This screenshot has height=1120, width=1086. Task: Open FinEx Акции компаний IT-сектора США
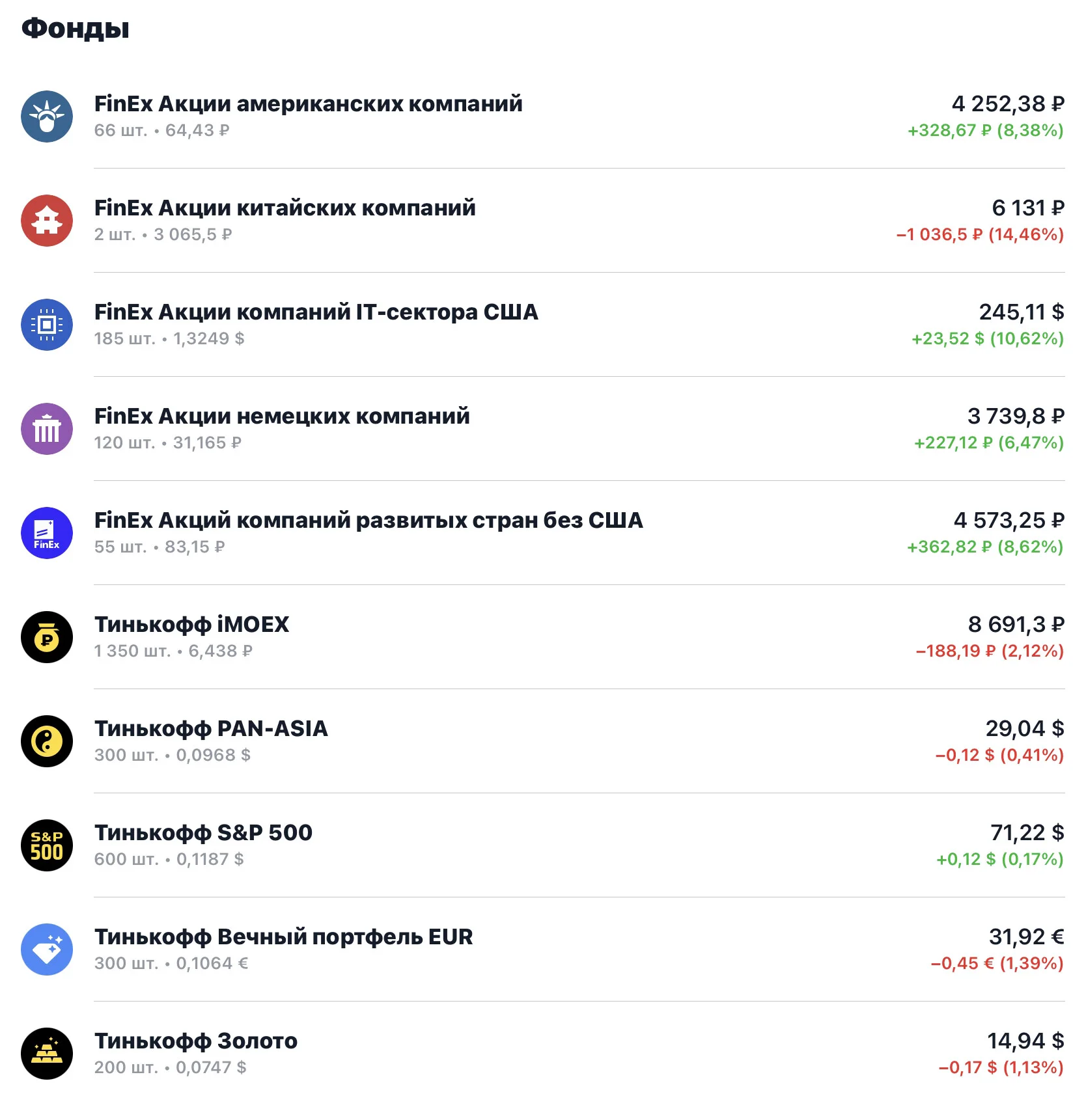(543, 325)
